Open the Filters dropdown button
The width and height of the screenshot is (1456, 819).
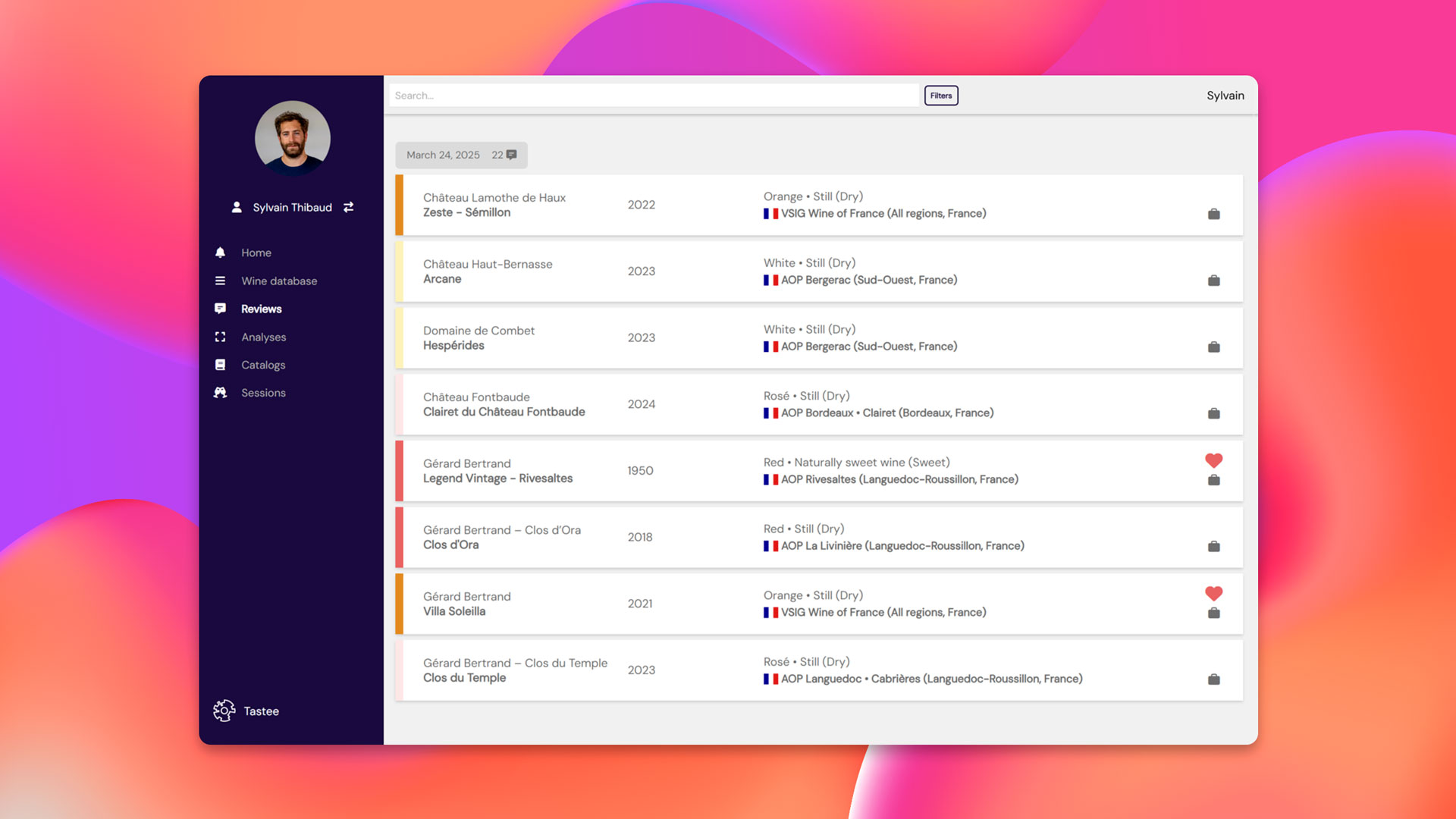940,96
